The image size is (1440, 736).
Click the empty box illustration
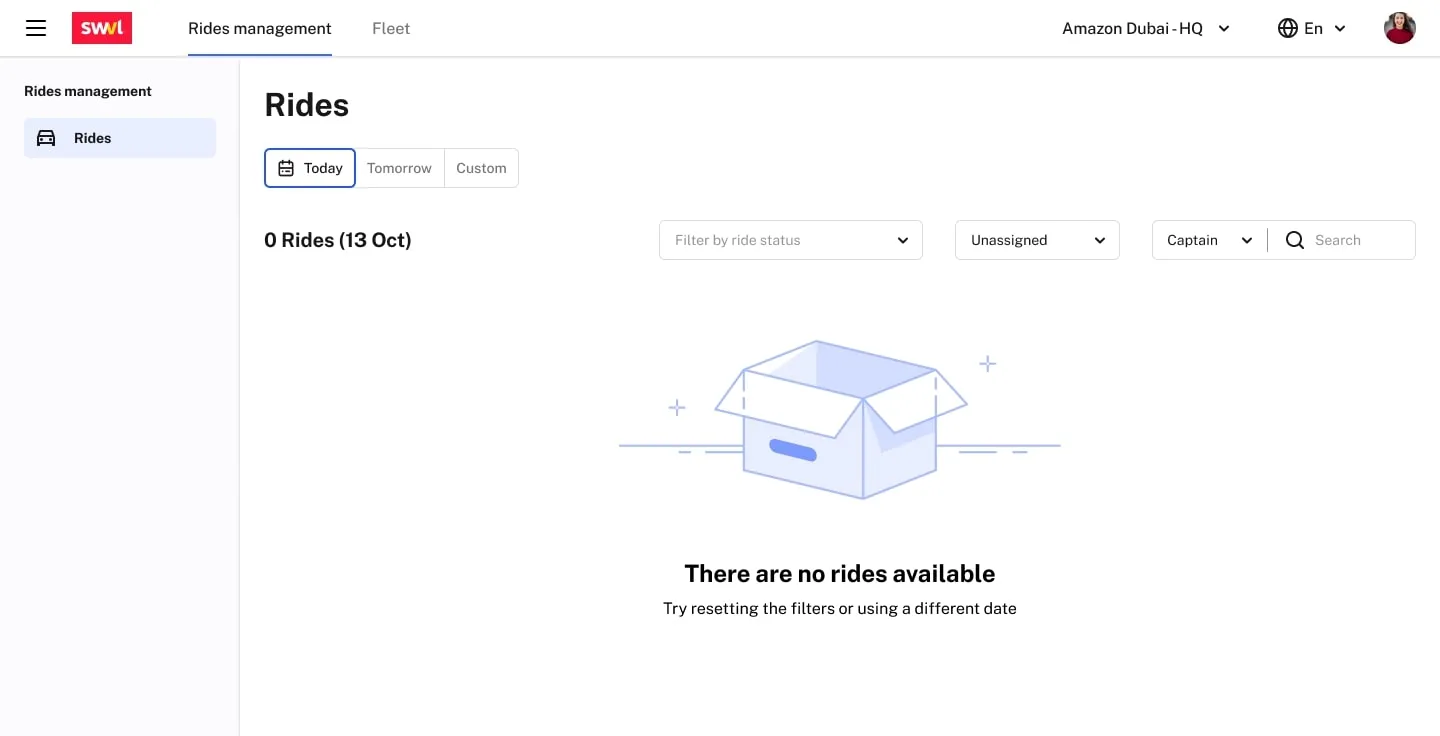(x=840, y=420)
